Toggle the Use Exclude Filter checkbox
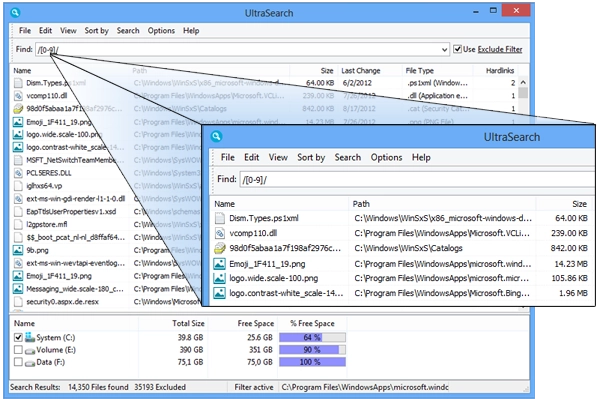The image size is (600, 401). [x=457, y=49]
